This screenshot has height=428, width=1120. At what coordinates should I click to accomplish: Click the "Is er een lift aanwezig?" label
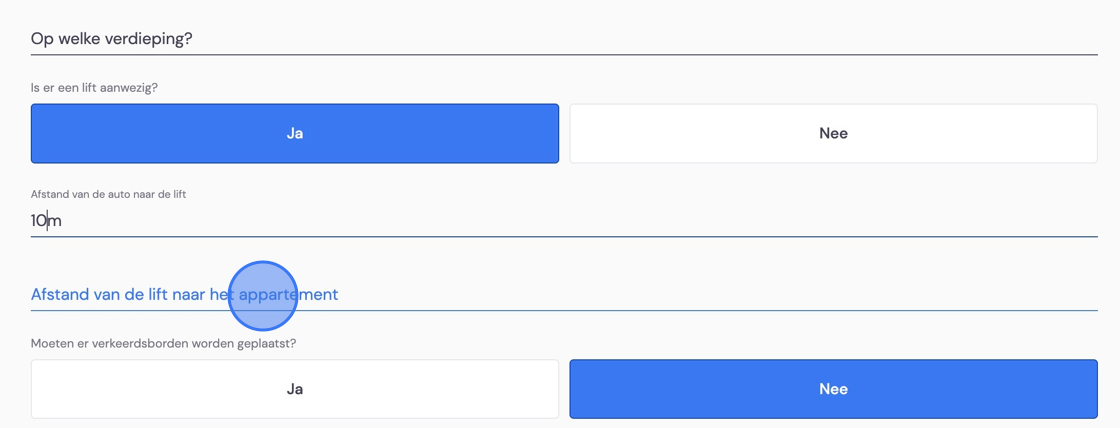94,88
